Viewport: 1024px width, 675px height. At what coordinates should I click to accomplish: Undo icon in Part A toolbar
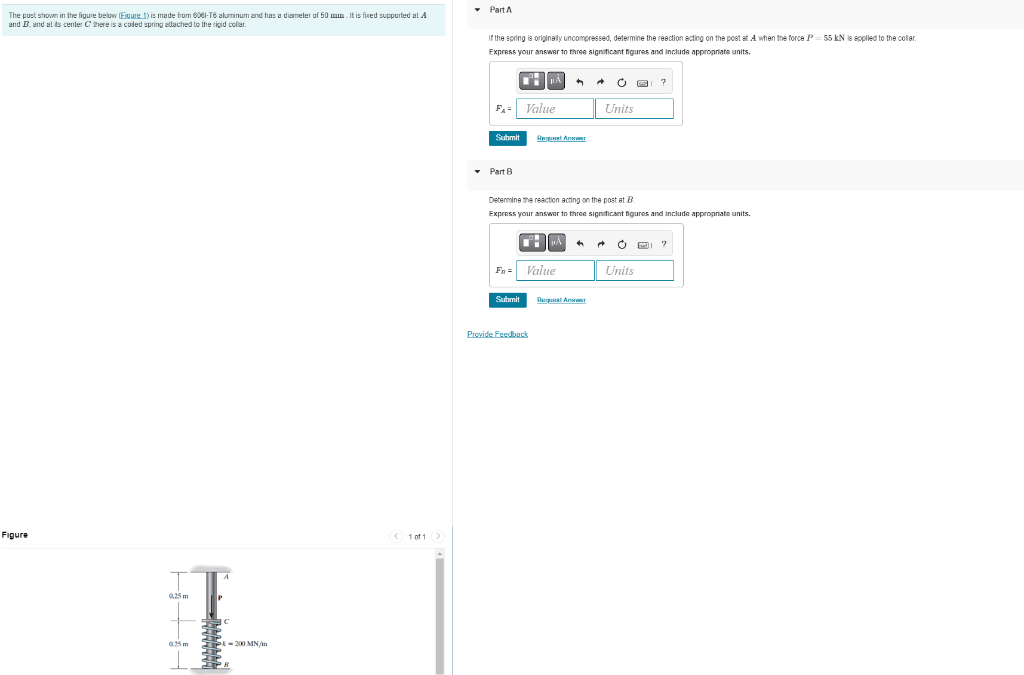(579, 82)
